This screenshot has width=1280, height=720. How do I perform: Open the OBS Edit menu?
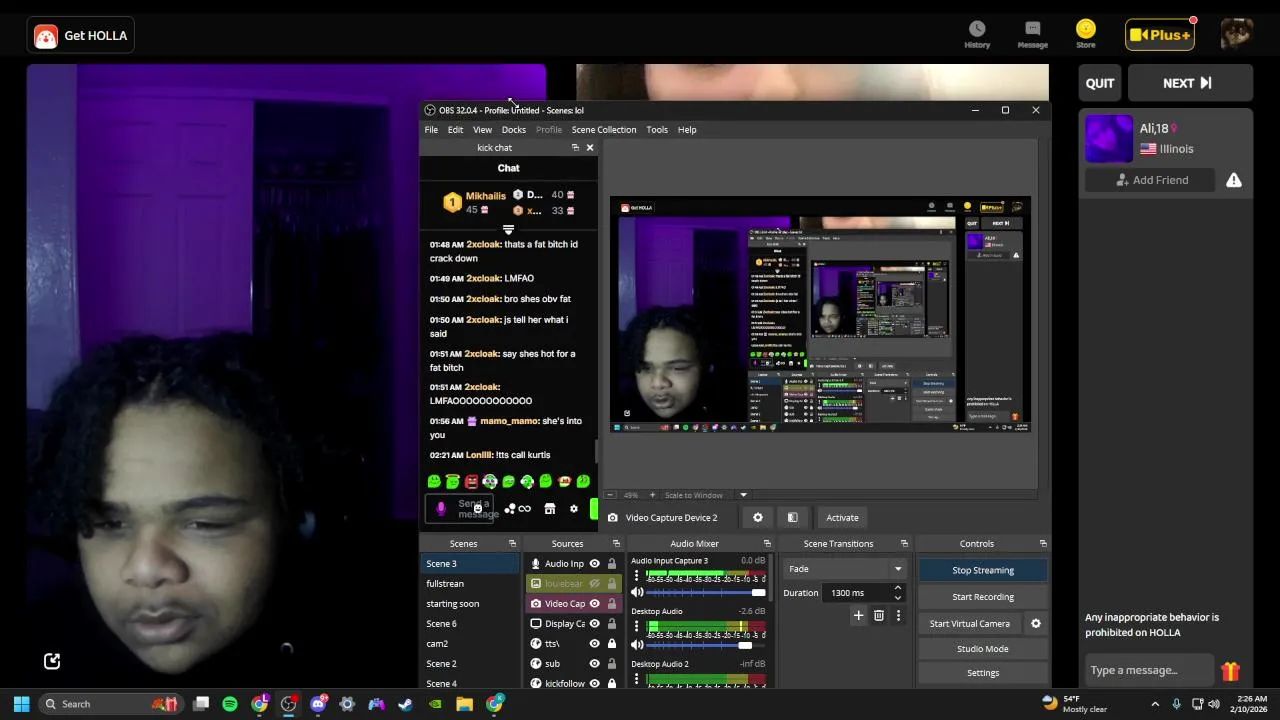[455, 130]
